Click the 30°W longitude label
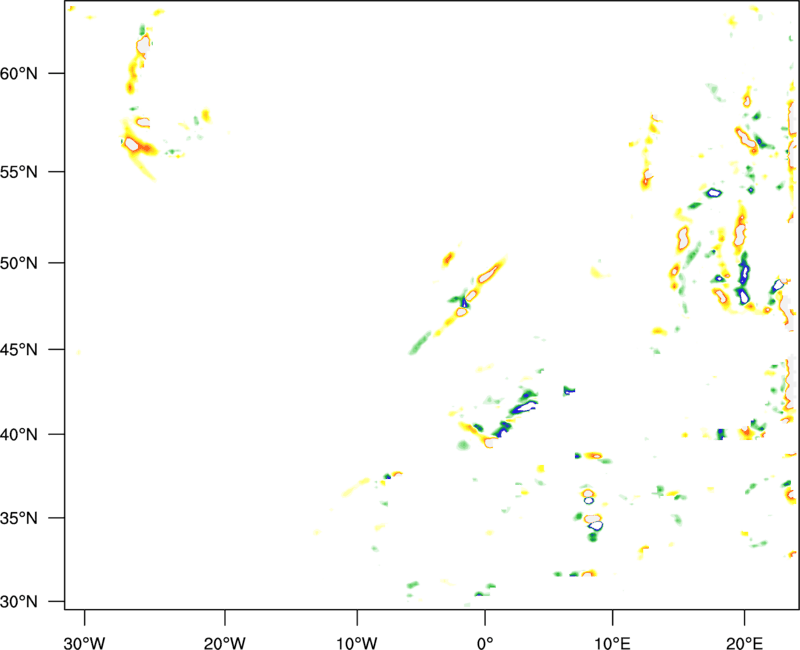 (x=85, y=643)
